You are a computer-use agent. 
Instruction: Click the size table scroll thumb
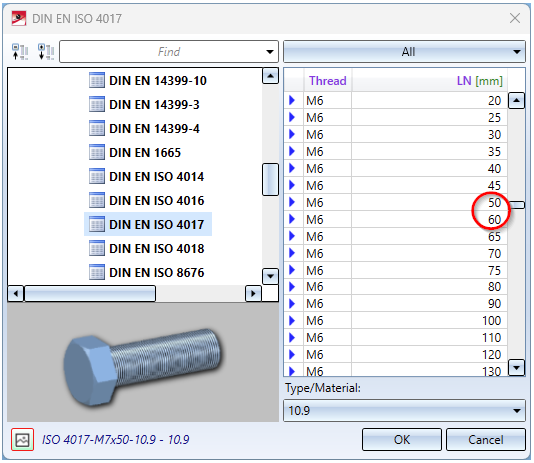point(516,205)
